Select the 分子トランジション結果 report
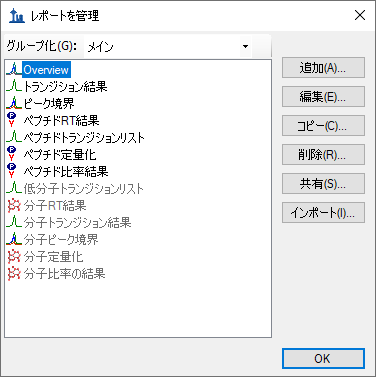This screenshot has height=377, width=376. coord(77,222)
